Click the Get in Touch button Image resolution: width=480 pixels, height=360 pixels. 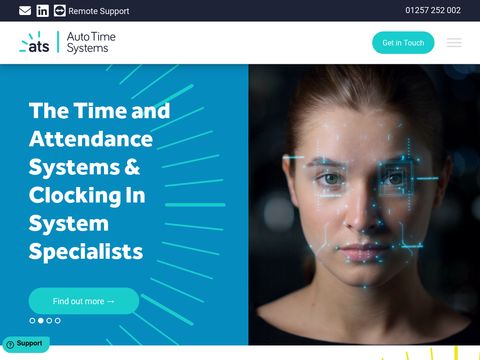pos(403,43)
